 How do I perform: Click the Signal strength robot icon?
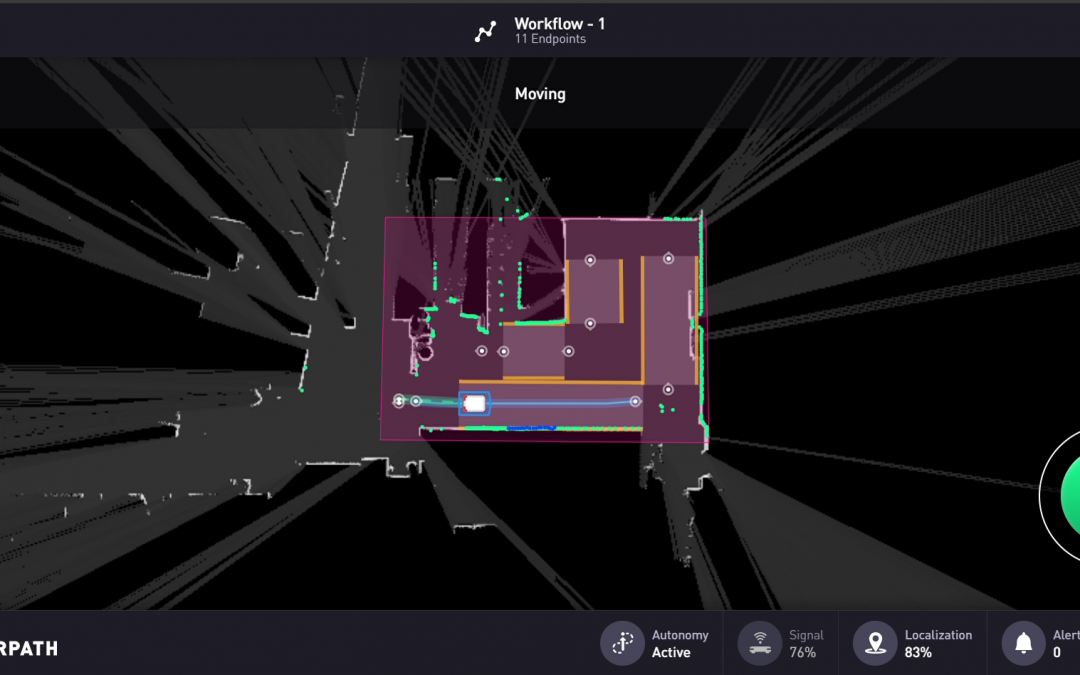pyautogui.click(x=759, y=643)
